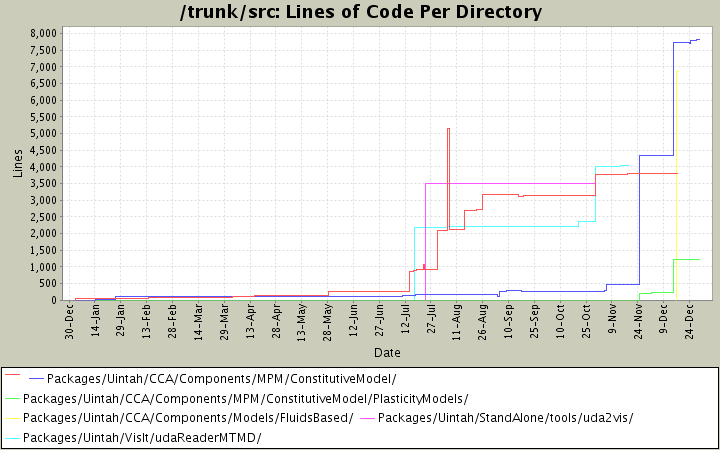720x450 pixels.
Task: Click the "7,000" y-axis tick label
Action: (x=45, y=67)
